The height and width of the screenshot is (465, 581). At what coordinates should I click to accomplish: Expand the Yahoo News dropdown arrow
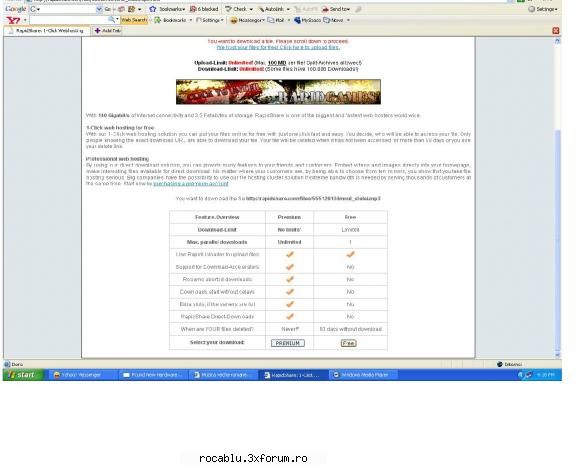pos(348,20)
